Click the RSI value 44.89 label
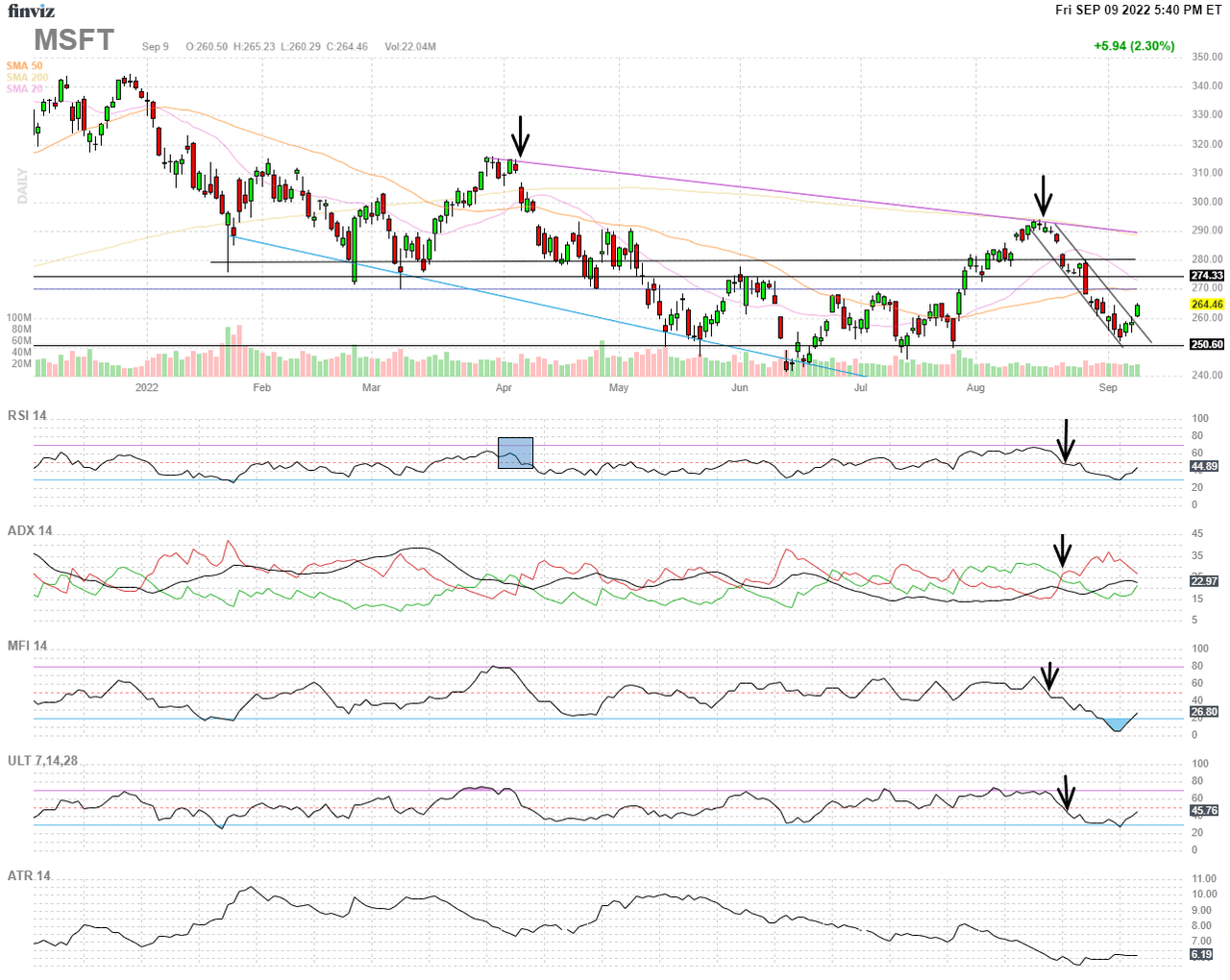The width and height of the screenshot is (1230, 980). (1204, 467)
